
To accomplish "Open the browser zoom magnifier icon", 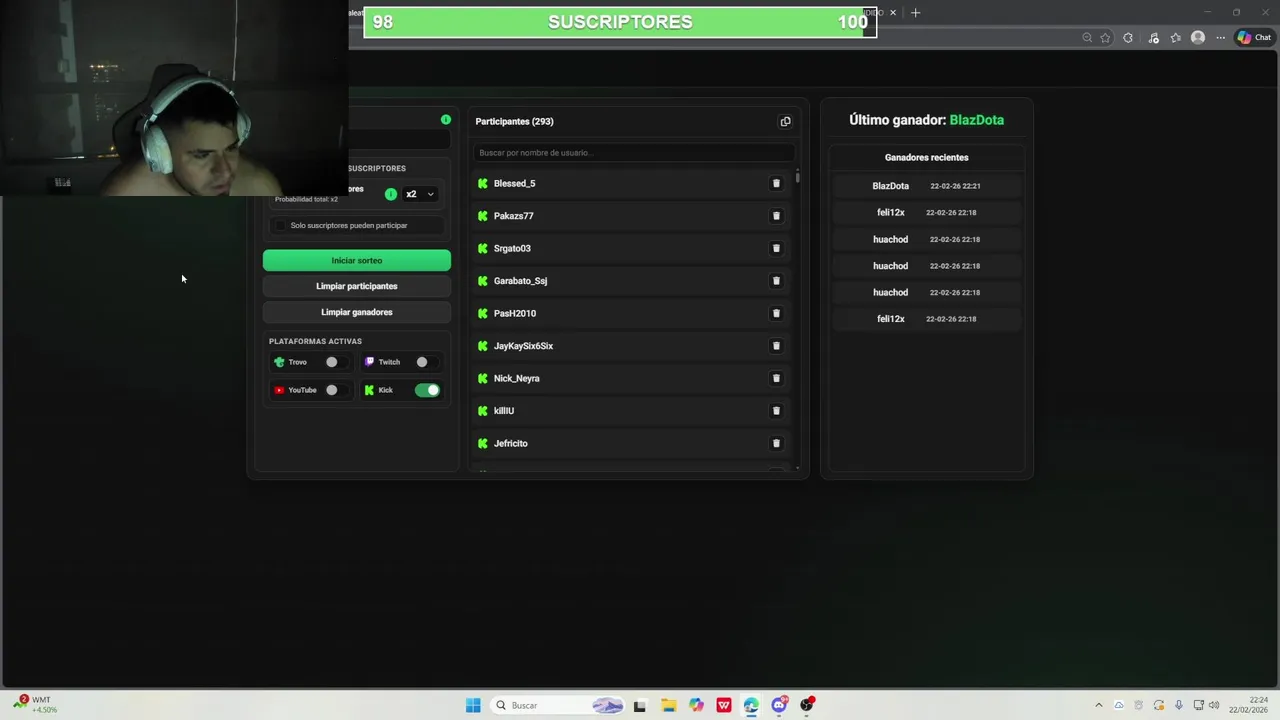I will point(1087,38).
